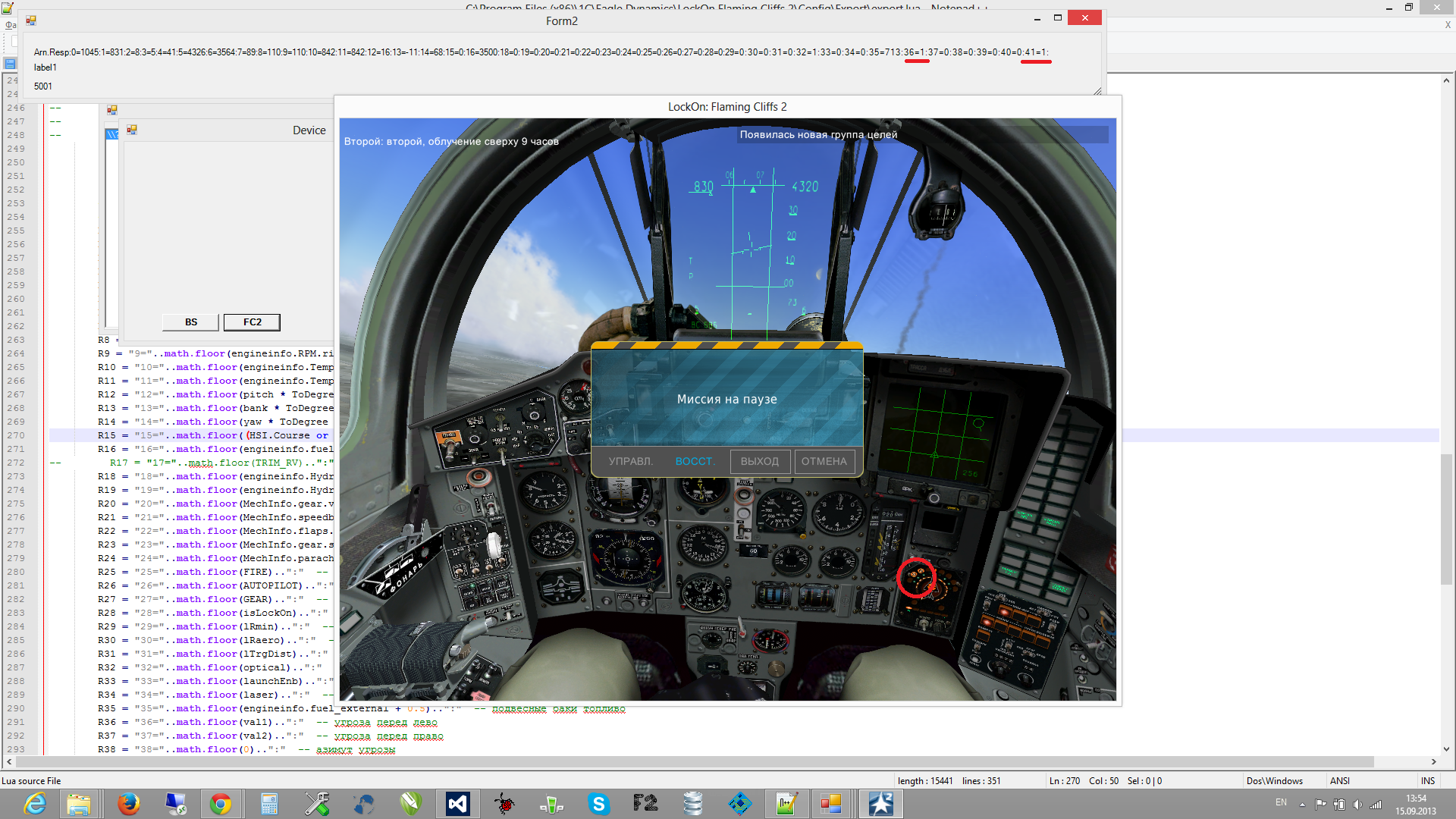Open the remote desktop computer taskbar icon

tap(176, 804)
